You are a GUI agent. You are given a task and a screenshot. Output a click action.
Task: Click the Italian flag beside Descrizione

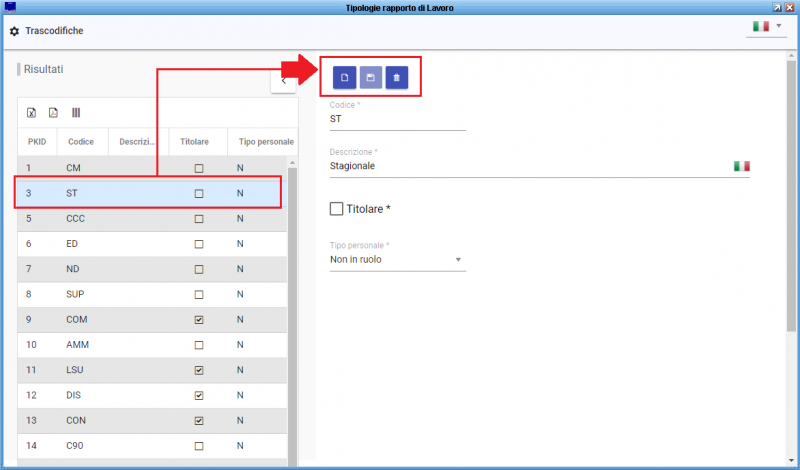[742, 166]
